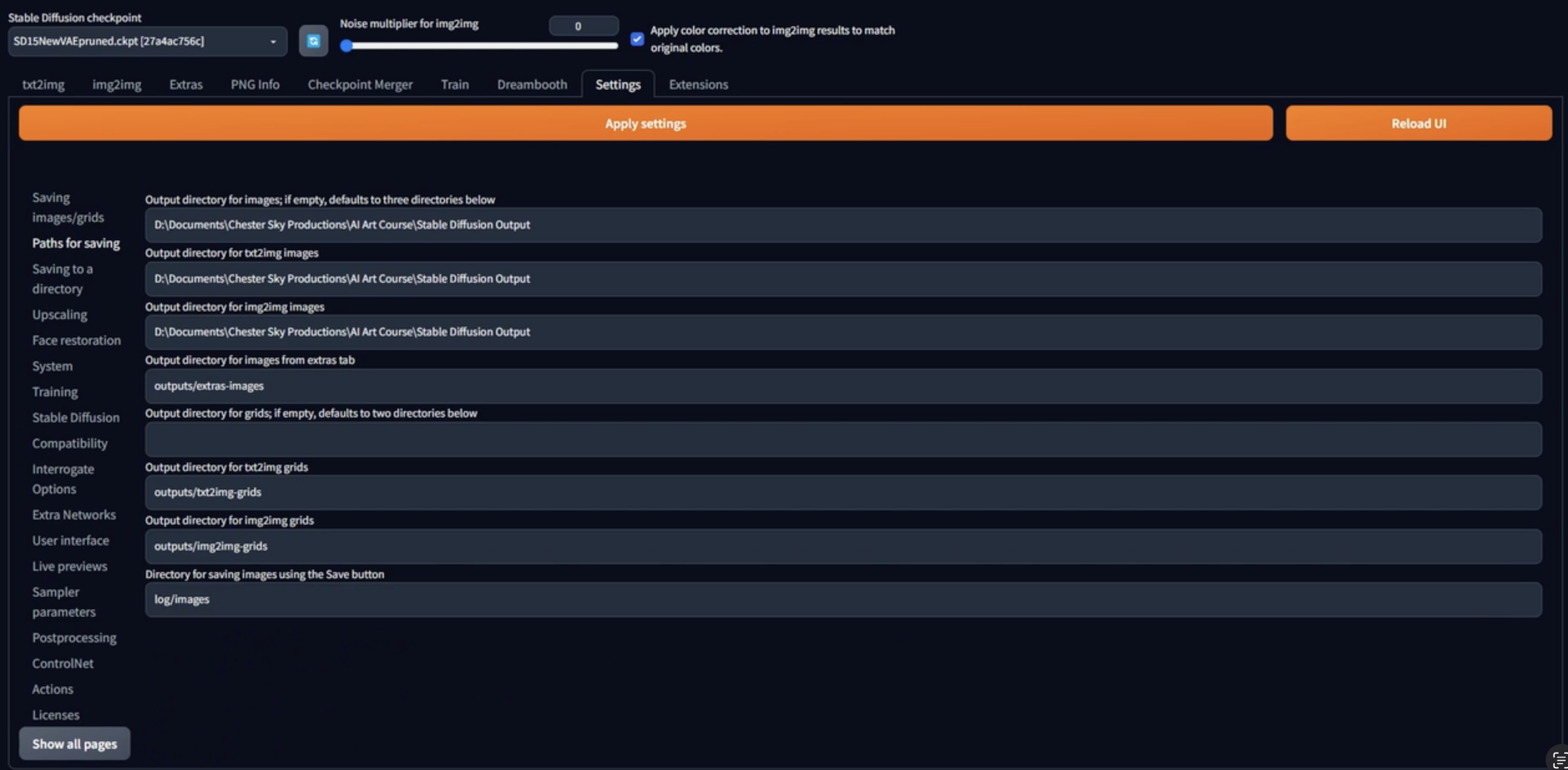Image resolution: width=1568 pixels, height=770 pixels.
Task: Select Face restoration in settings sidebar
Action: coord(77,340)
